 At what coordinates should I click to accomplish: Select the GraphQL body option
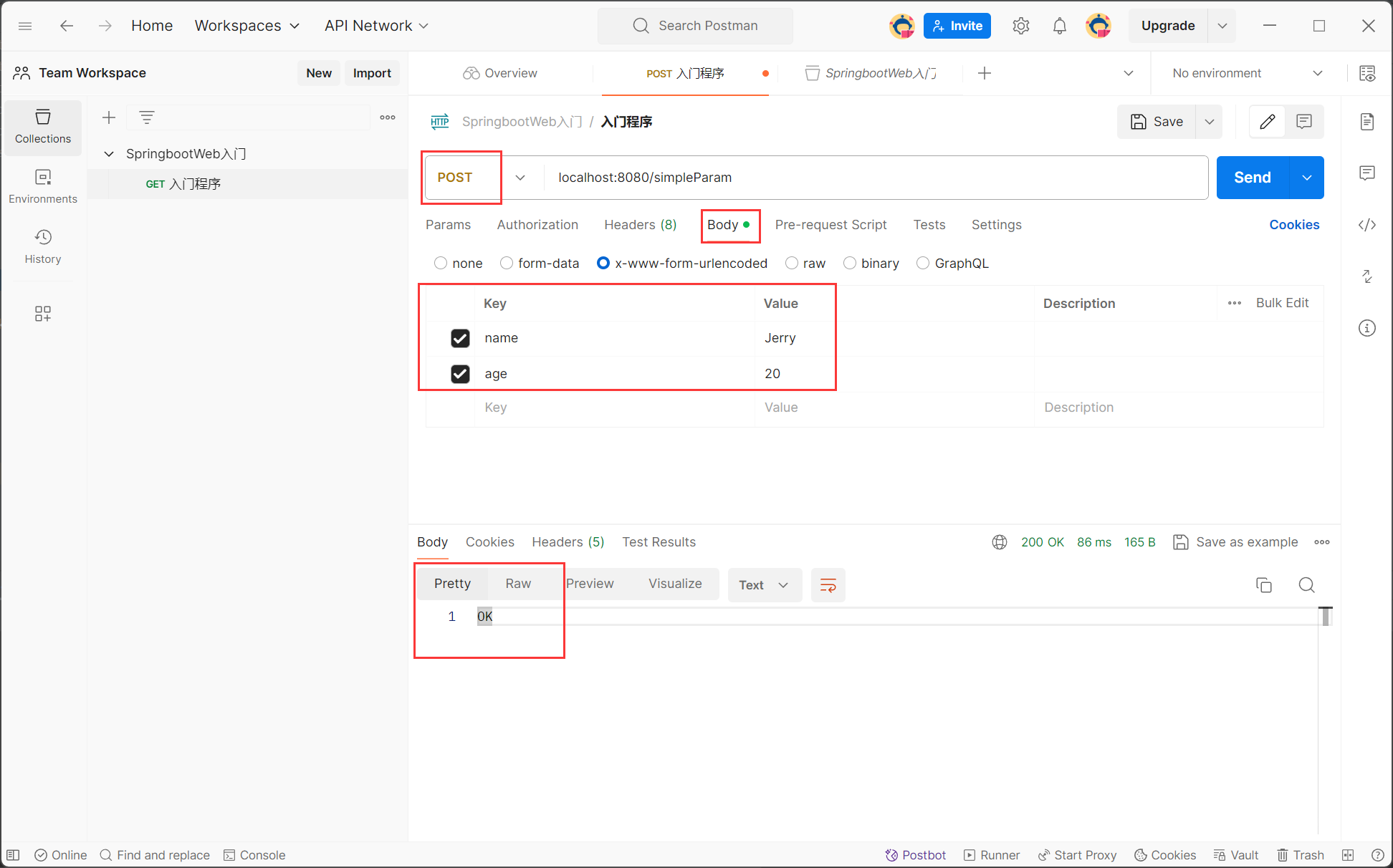pyautogui.click(x=923, y=264)
